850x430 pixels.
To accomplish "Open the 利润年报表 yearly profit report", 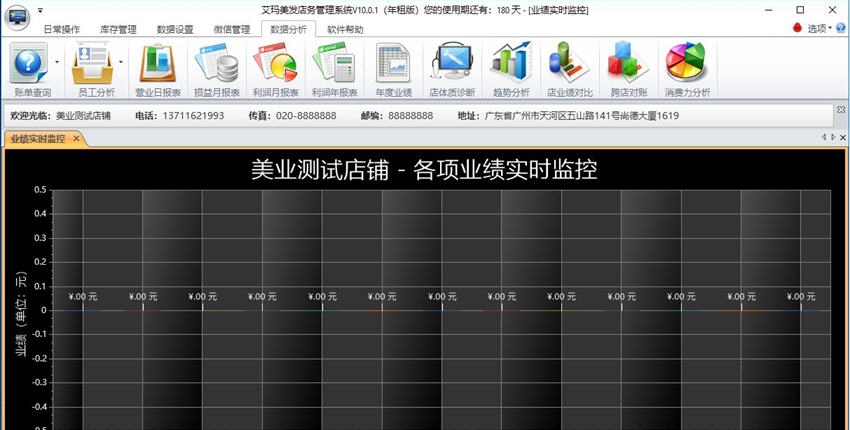I will pyautogui.click(x=334, y=70).
